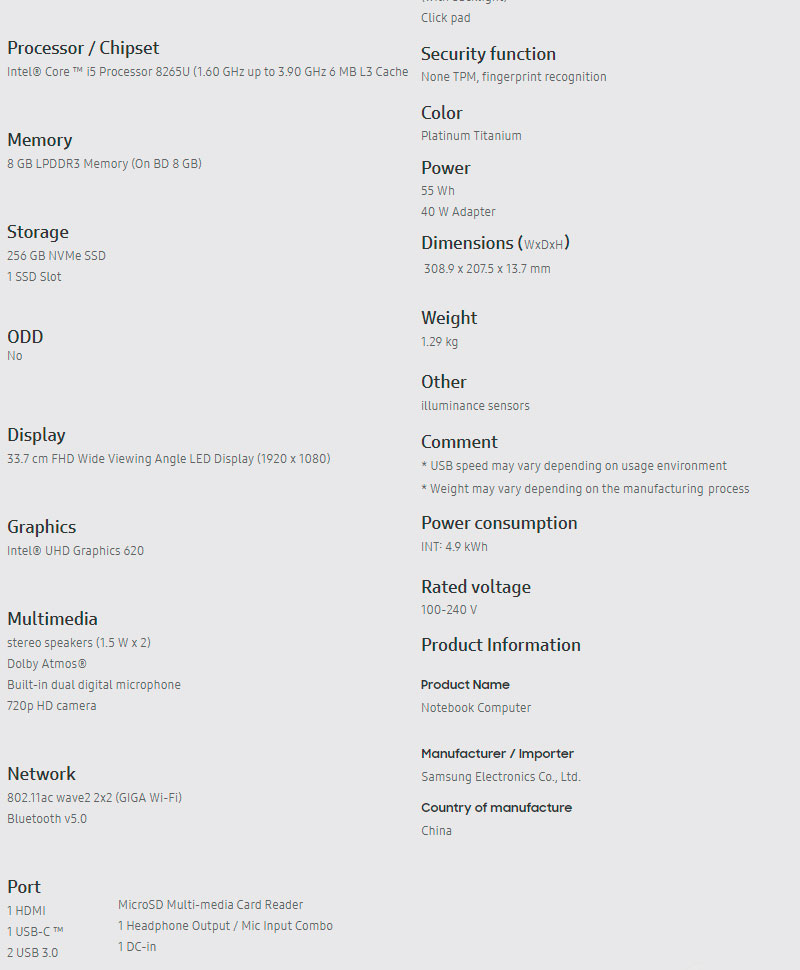Click the Port heading
This screenshot has height=970, width=800.
pyautogui.click(x=24, y=887)
